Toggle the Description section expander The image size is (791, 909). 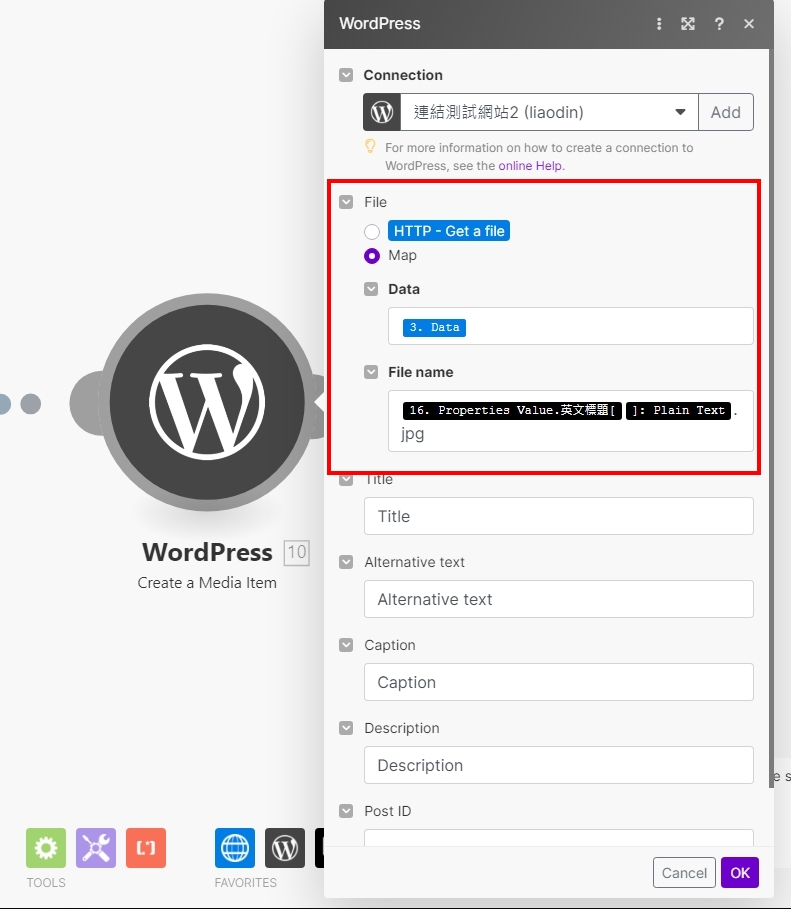click(346, 728)
